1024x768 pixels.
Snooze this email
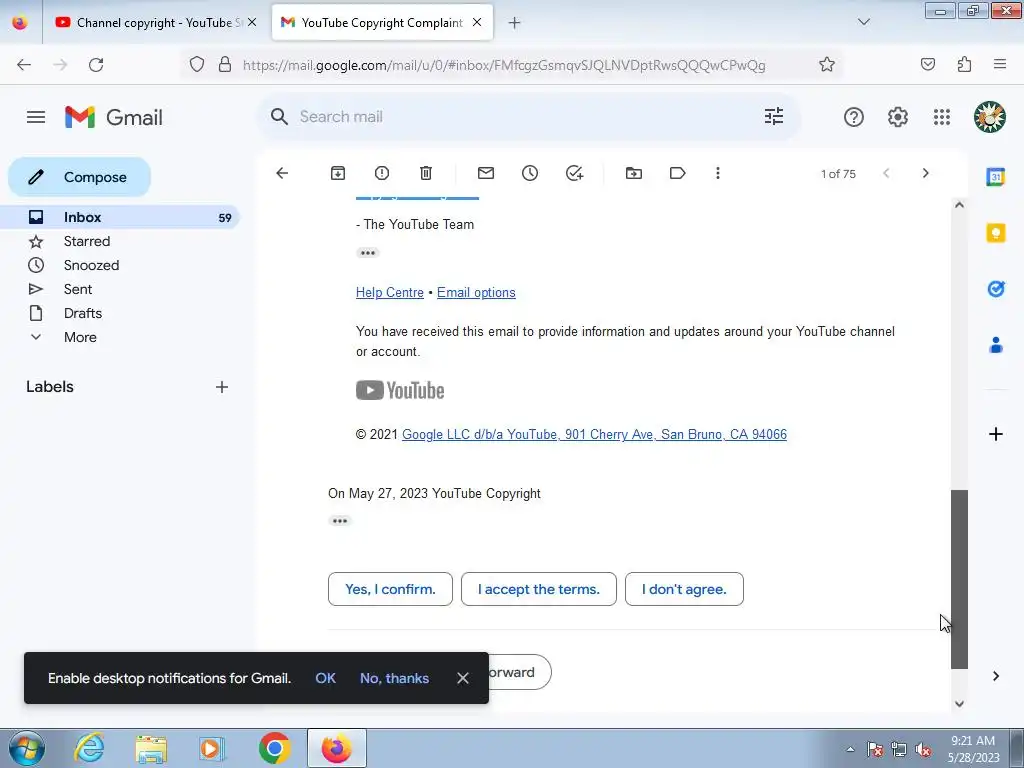(530, 173)
